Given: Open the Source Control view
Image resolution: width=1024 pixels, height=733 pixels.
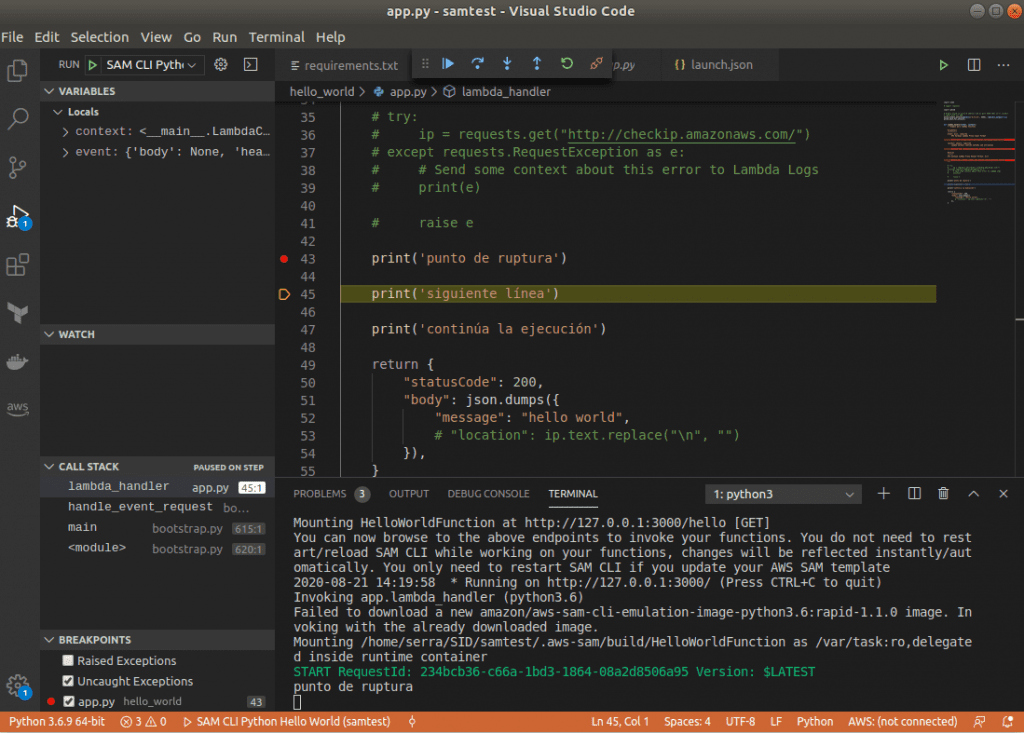Looking at the screenshot, I should pyautogui.click(x=18, y=167).
